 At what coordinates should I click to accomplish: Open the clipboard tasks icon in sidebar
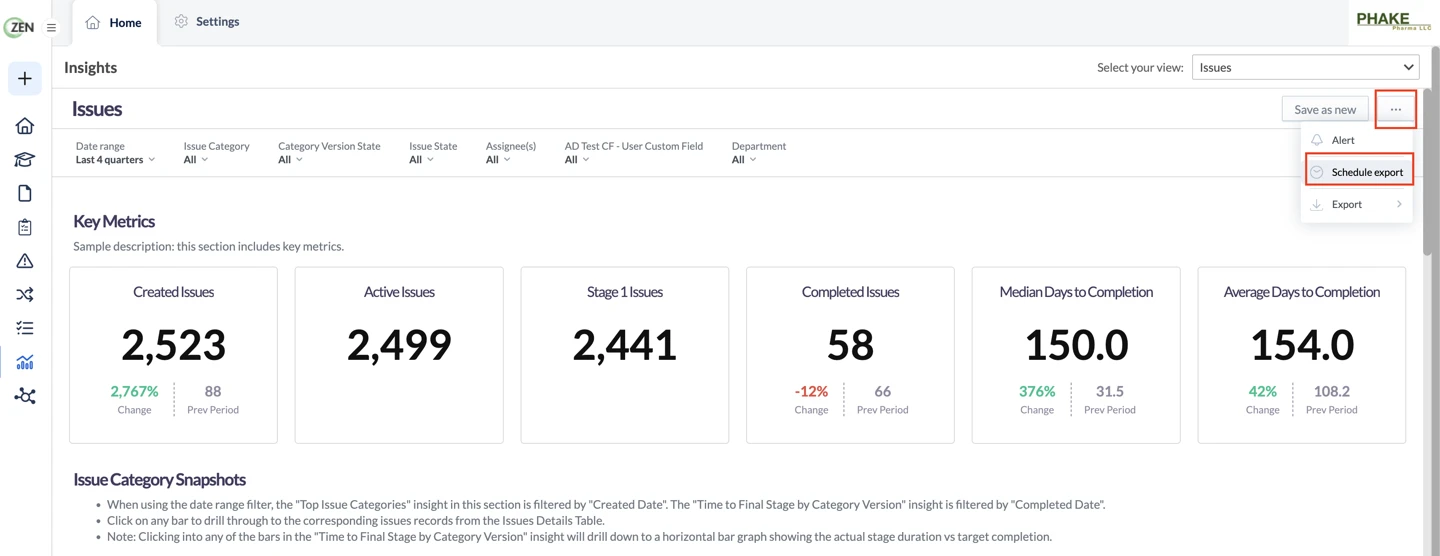pyautogui.click(x=25, y=227)
